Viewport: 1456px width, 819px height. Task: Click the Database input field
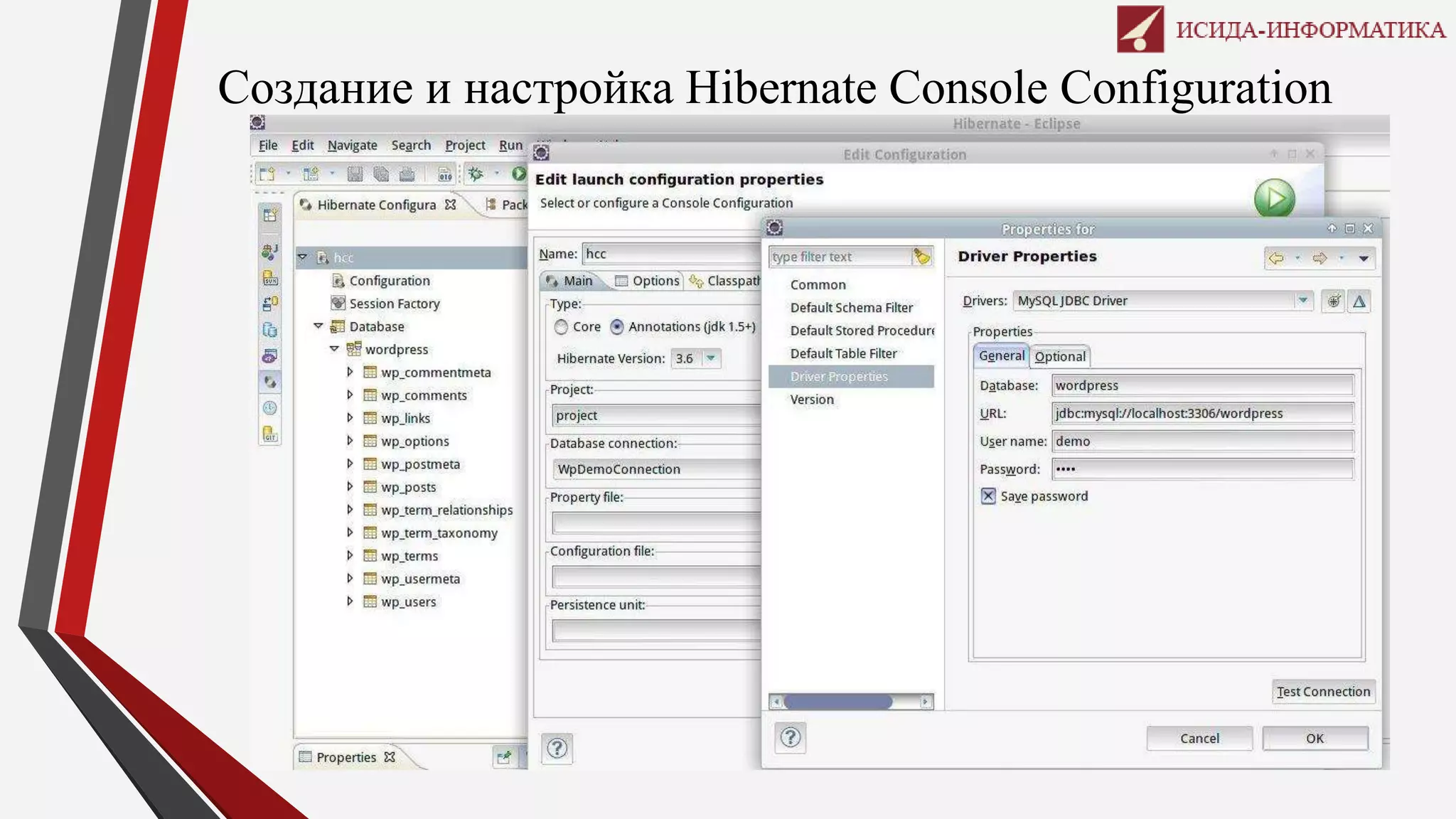click(x=1202, y=385)
